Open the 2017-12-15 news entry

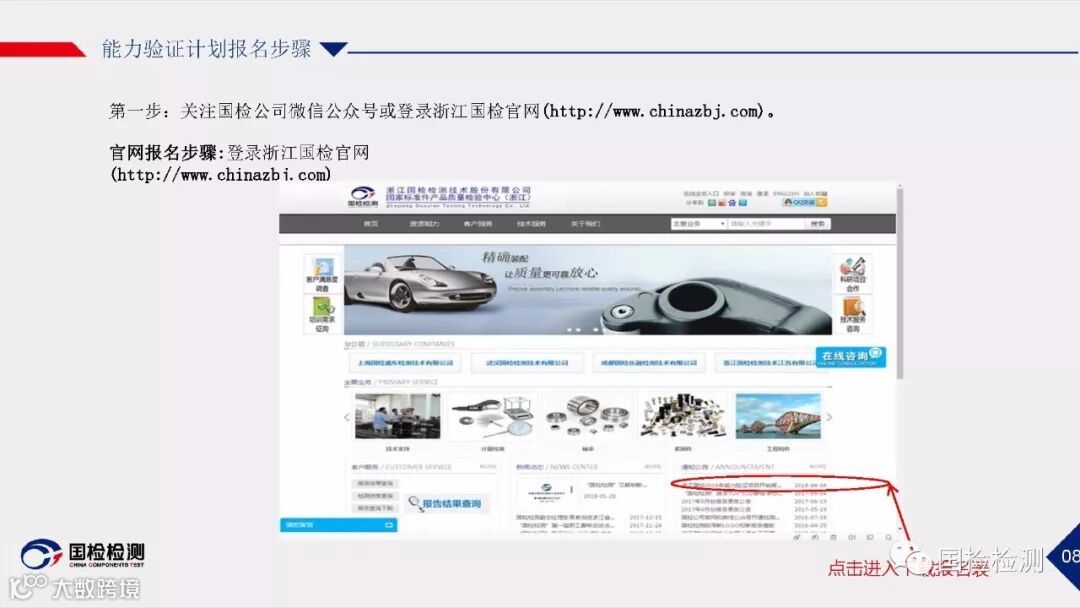tap(589, 517)
